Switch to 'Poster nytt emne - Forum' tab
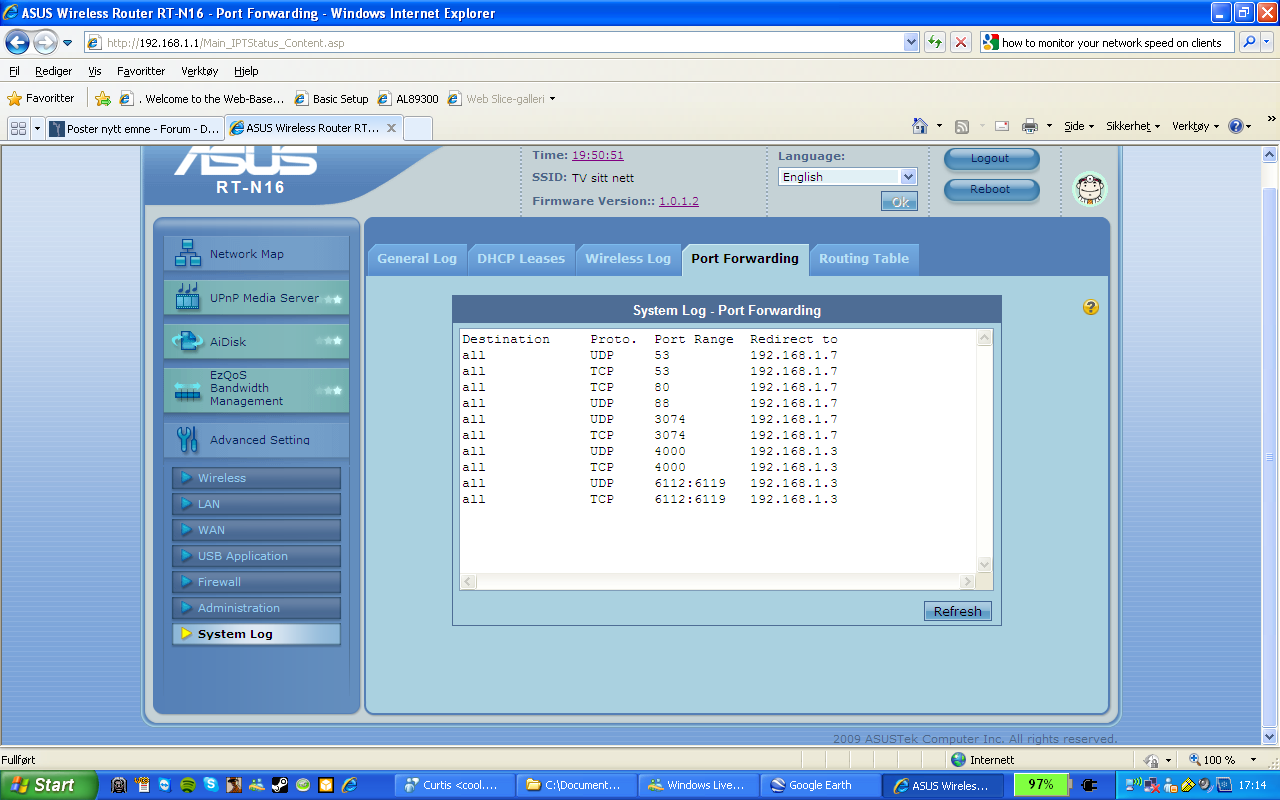1280x800 pixels. pos(135,128)
